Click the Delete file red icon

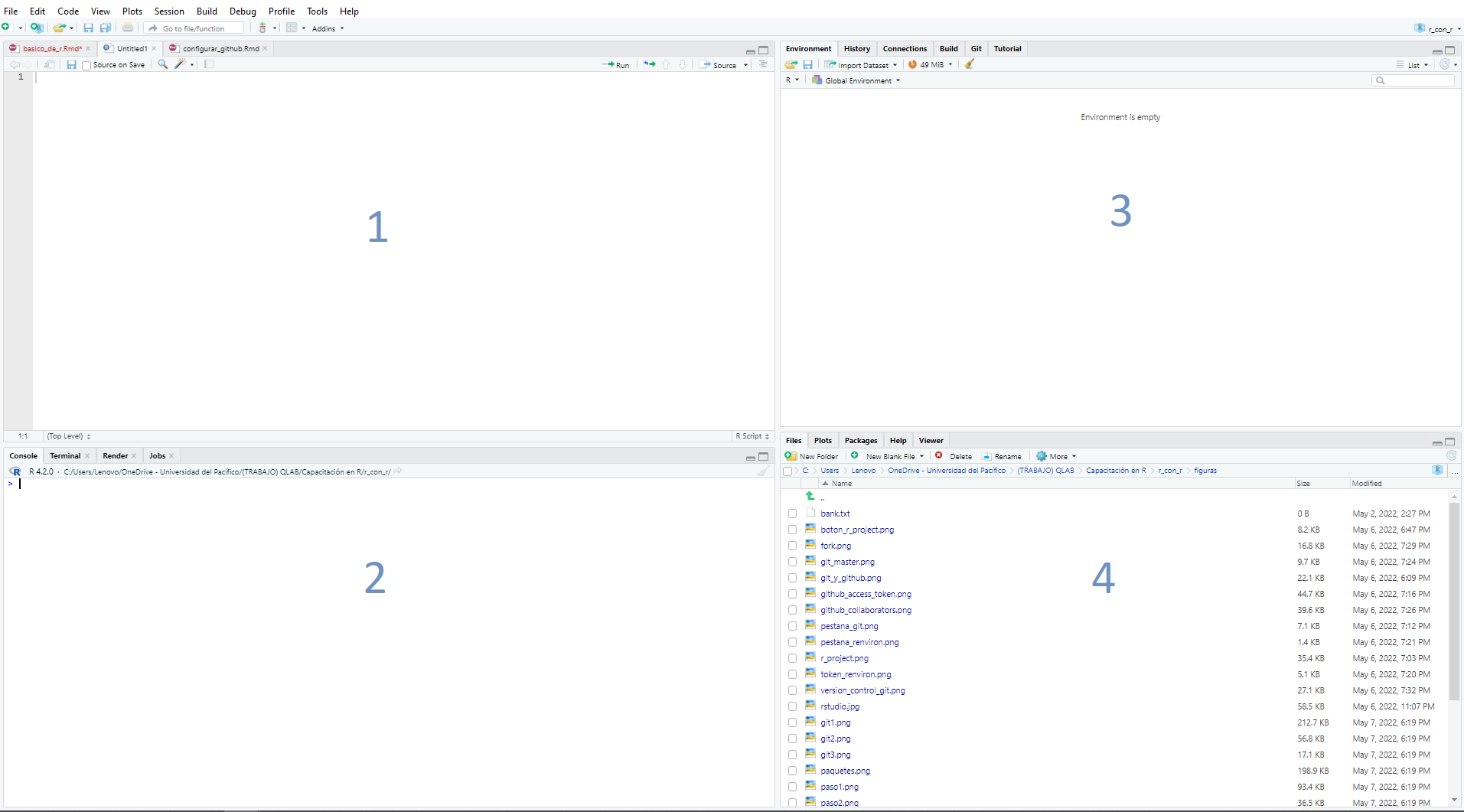coord(939,456)
